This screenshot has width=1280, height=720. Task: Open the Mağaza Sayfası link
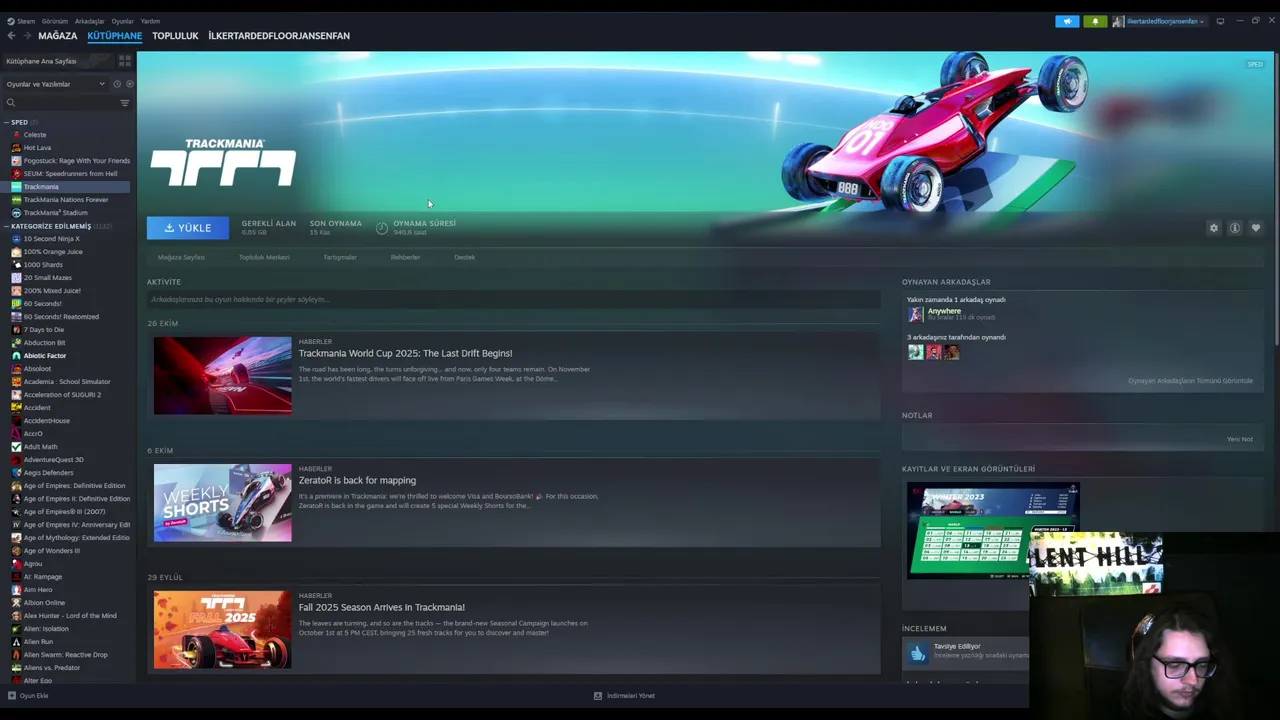click(181, 257)
